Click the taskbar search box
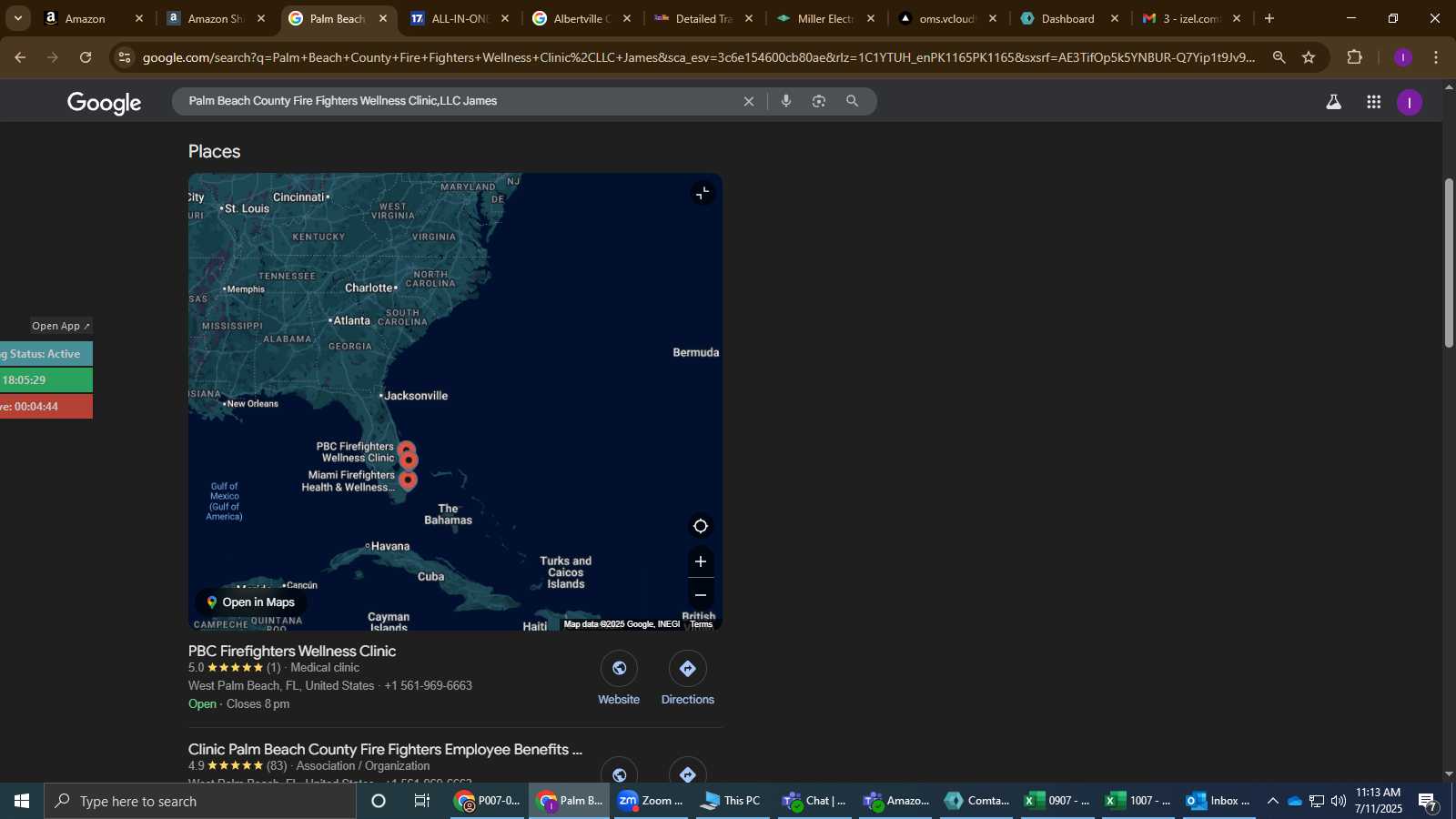 (x=200, y=801)
